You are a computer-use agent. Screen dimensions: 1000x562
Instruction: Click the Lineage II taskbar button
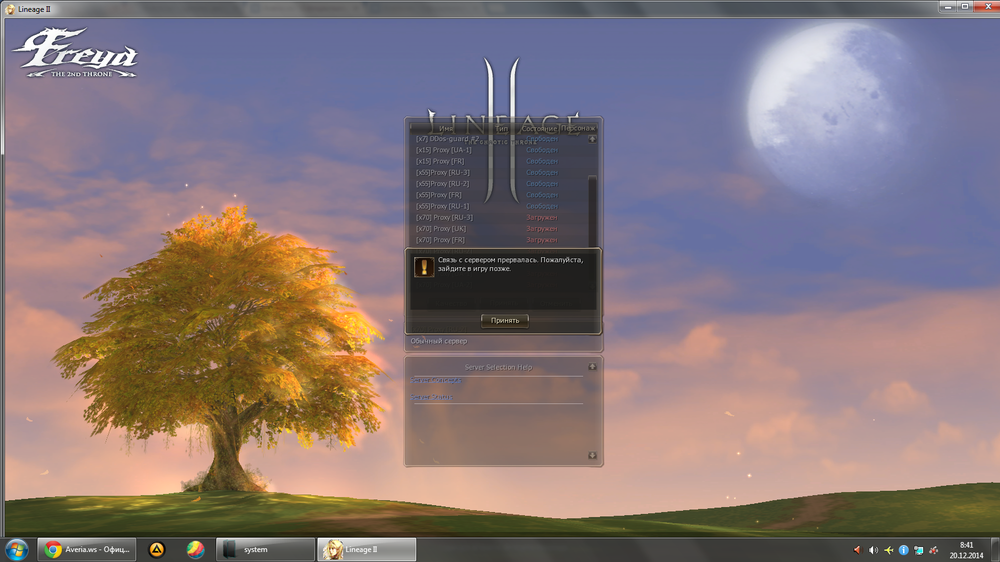pos(366,549)
